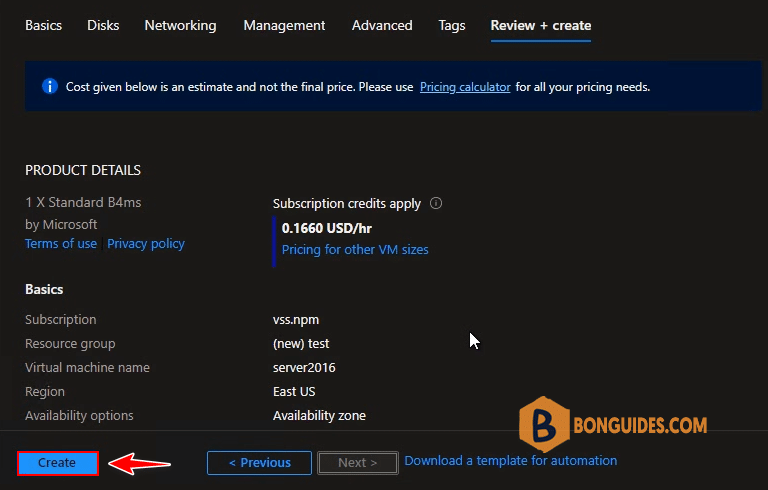
Task: Open the Pricing calculator link
Action: [x=465, y=87]
